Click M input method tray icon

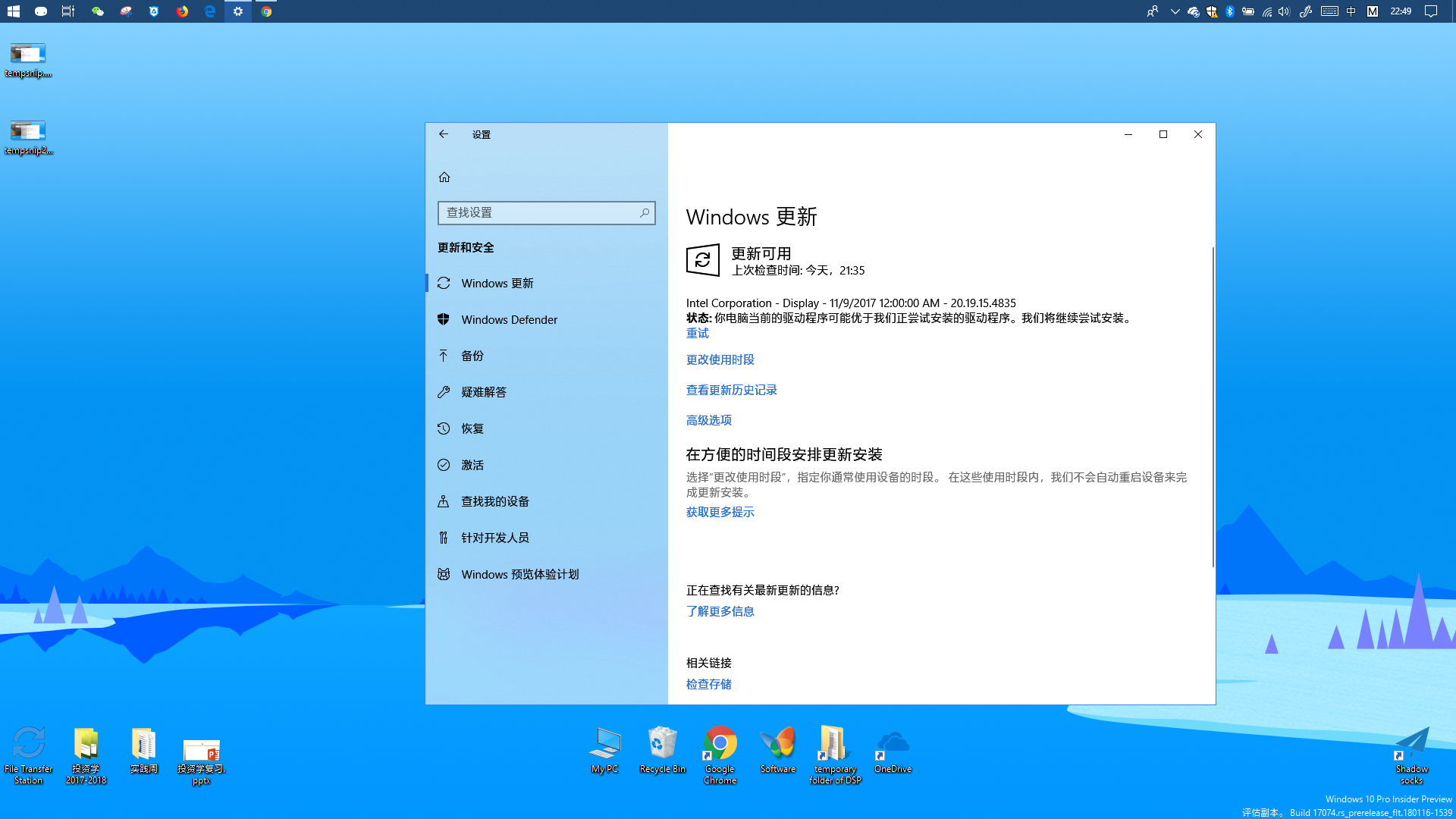point(1373,11)
